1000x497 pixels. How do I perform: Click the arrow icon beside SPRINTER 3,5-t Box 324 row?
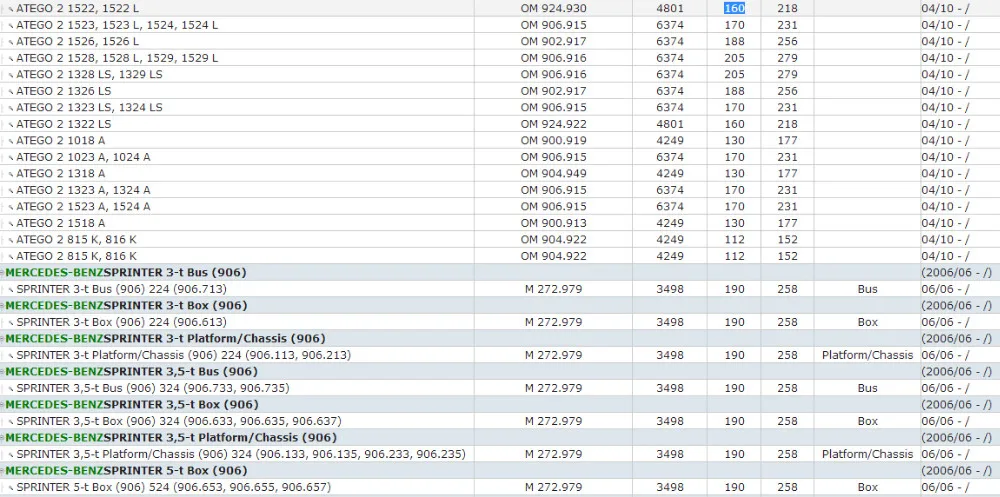[x=11, y=423]
